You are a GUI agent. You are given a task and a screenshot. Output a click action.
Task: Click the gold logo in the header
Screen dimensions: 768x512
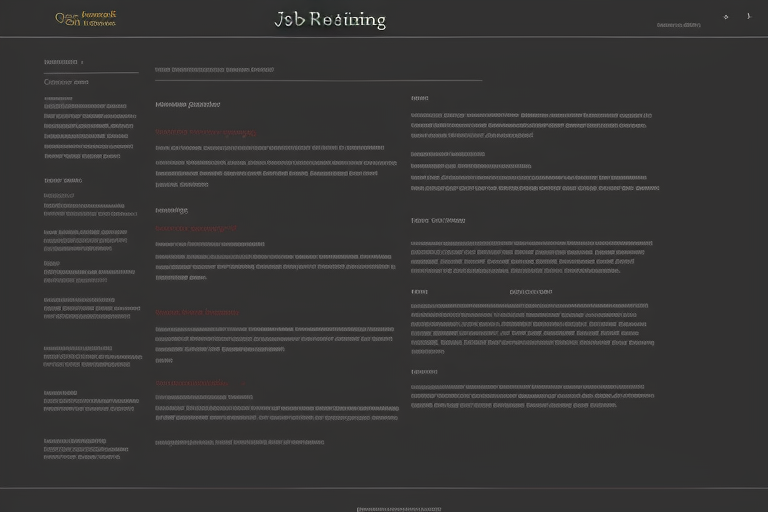67,19
